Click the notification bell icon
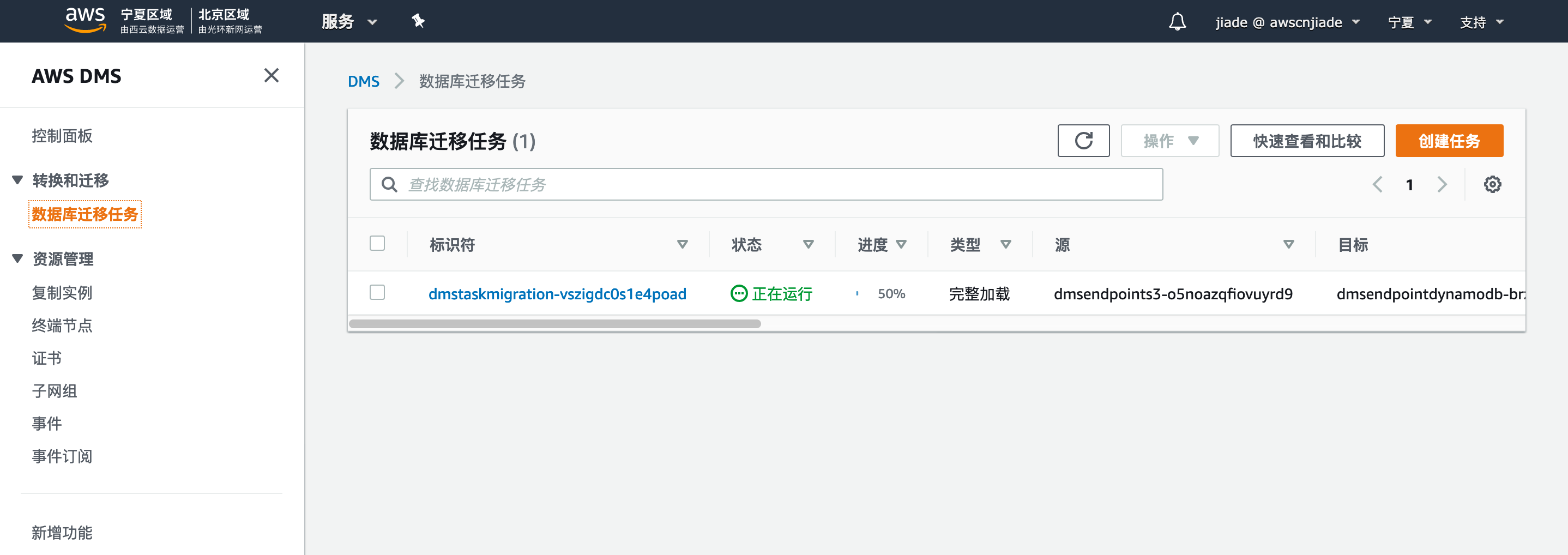 1177,22
